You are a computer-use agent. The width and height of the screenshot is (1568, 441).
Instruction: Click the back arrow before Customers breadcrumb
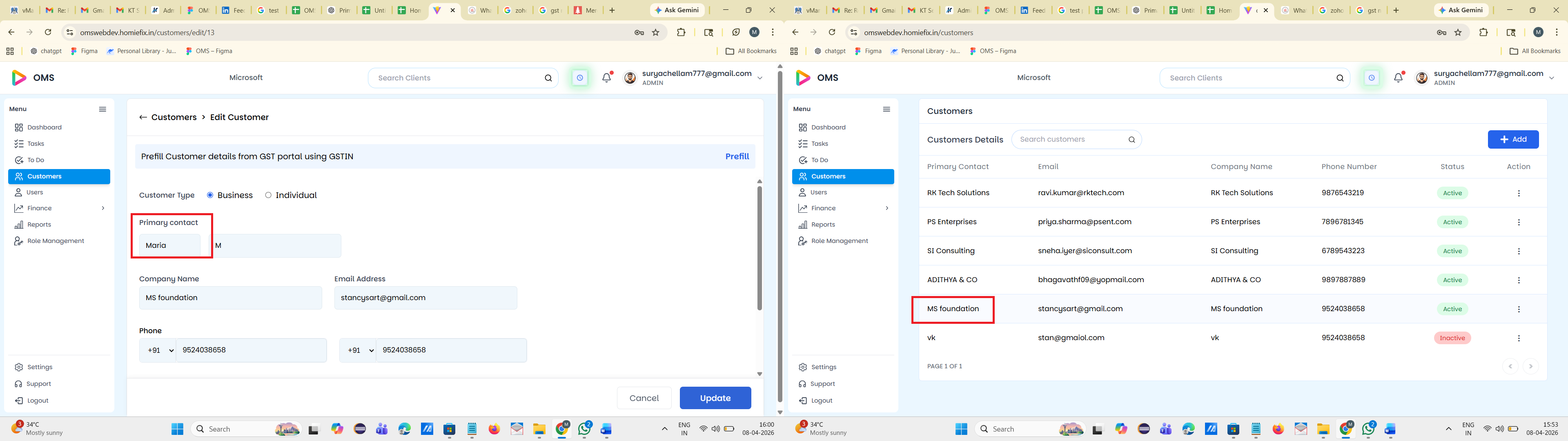(x=143, y=118)
